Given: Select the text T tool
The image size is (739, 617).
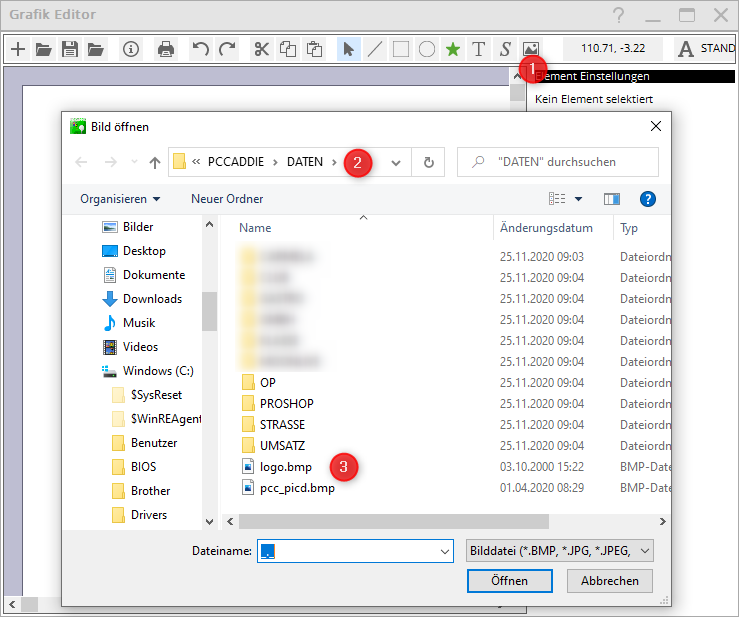Looking at the screenshot, I should 478,49.
